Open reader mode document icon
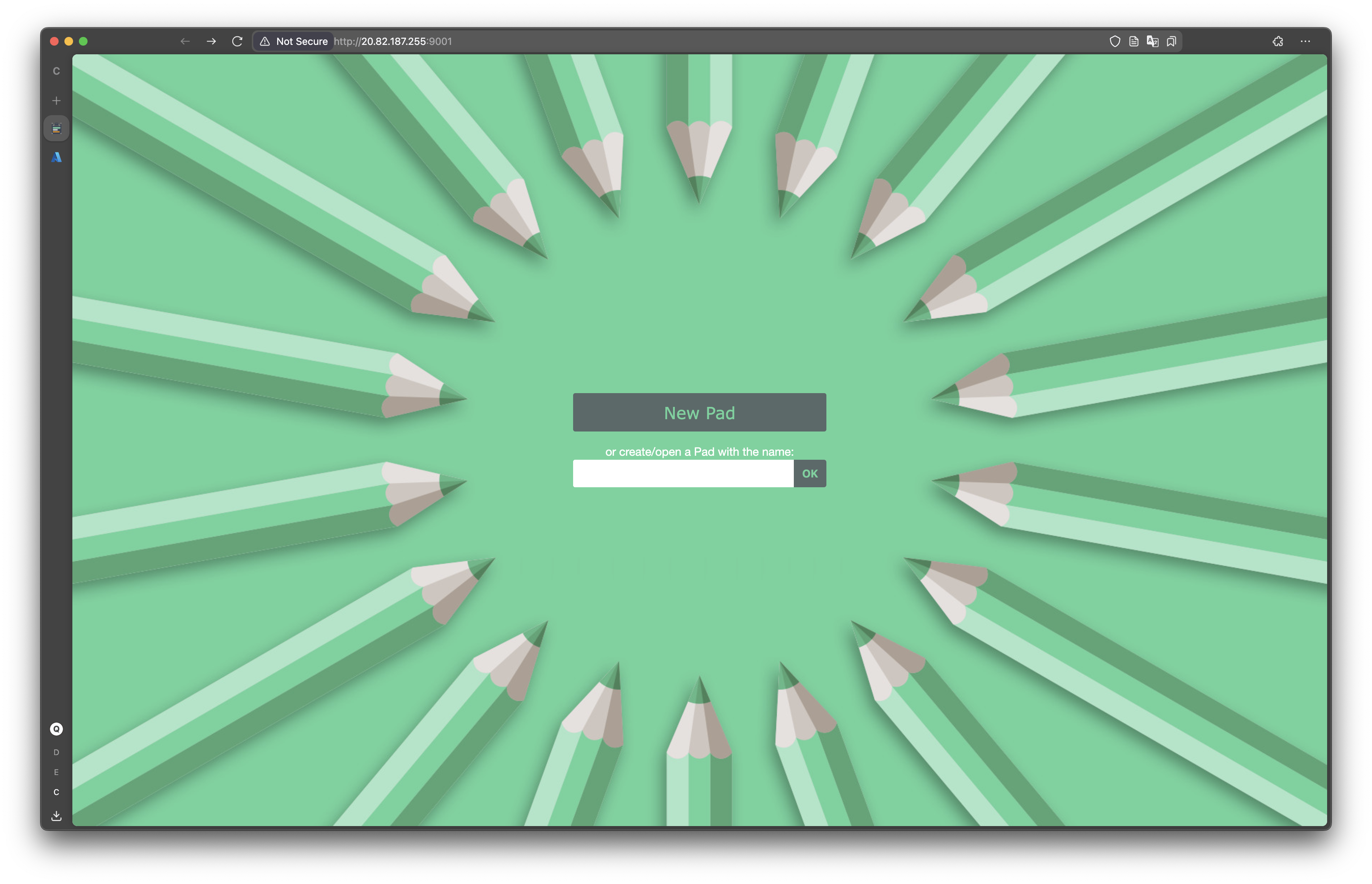This screenshot has height=884, width=1372. point(1134,41)
